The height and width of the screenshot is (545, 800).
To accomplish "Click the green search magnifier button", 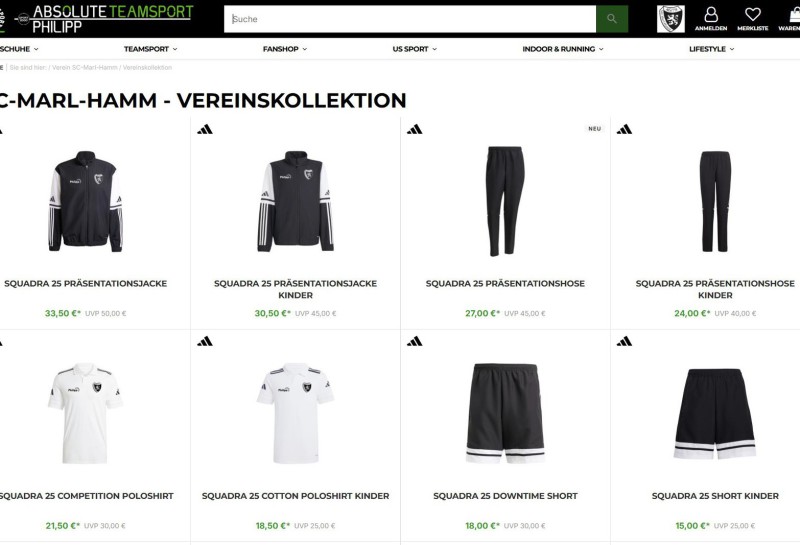I will (612, 19).
